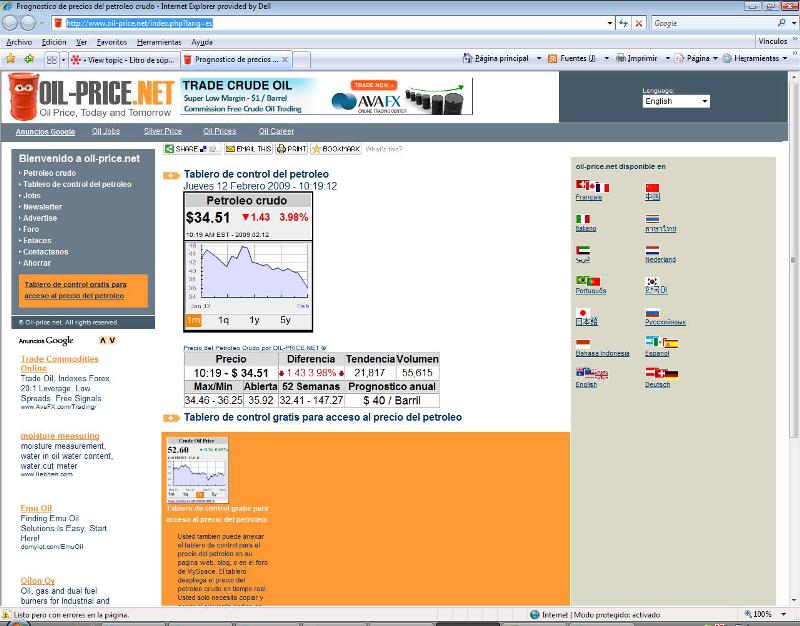Click the Japanese flag icon
The height and width of the screenshot is (626, 800).
(x=583, y=311)
